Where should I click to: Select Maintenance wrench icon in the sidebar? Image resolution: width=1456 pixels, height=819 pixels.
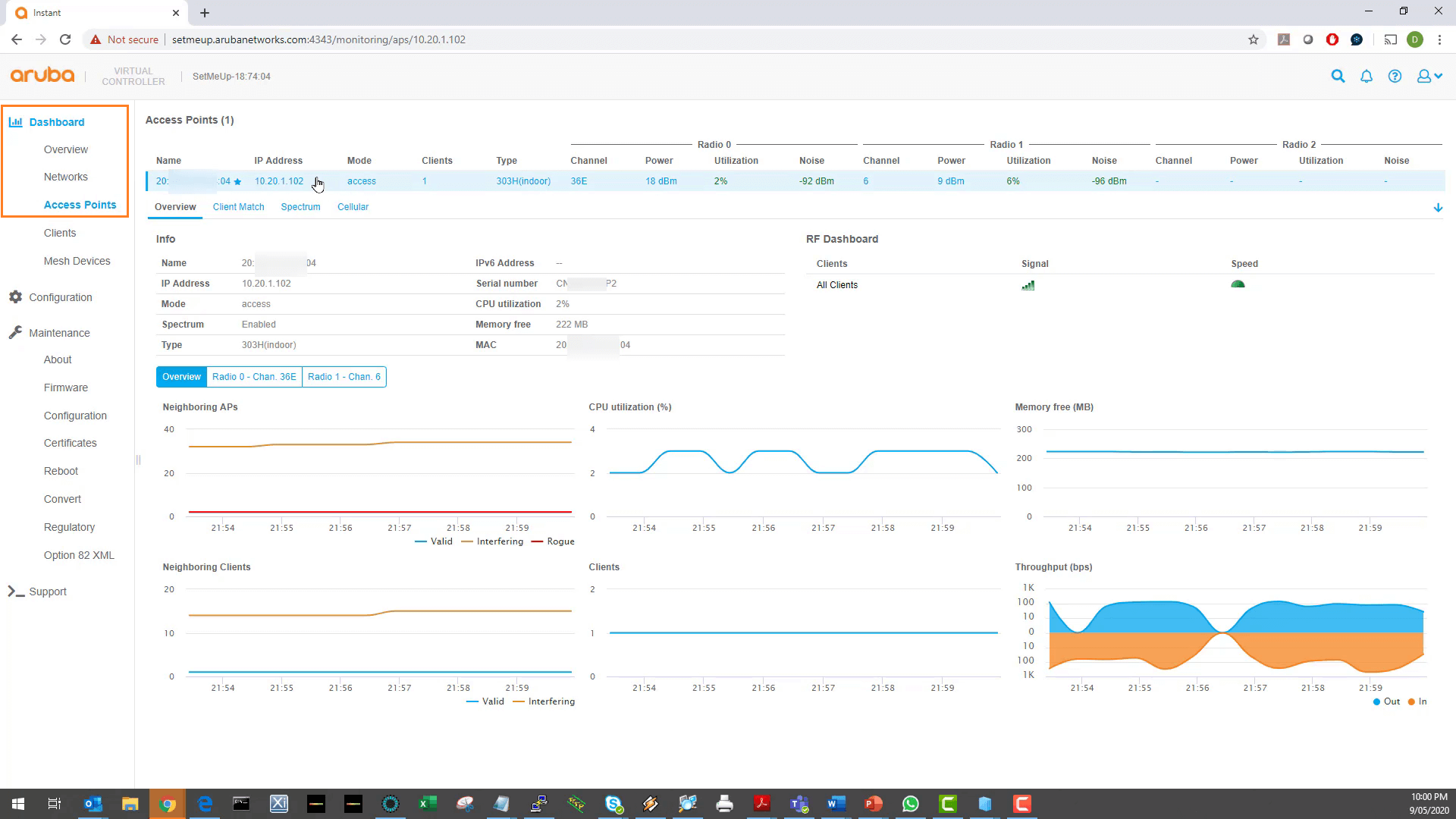tap(15, 331)
